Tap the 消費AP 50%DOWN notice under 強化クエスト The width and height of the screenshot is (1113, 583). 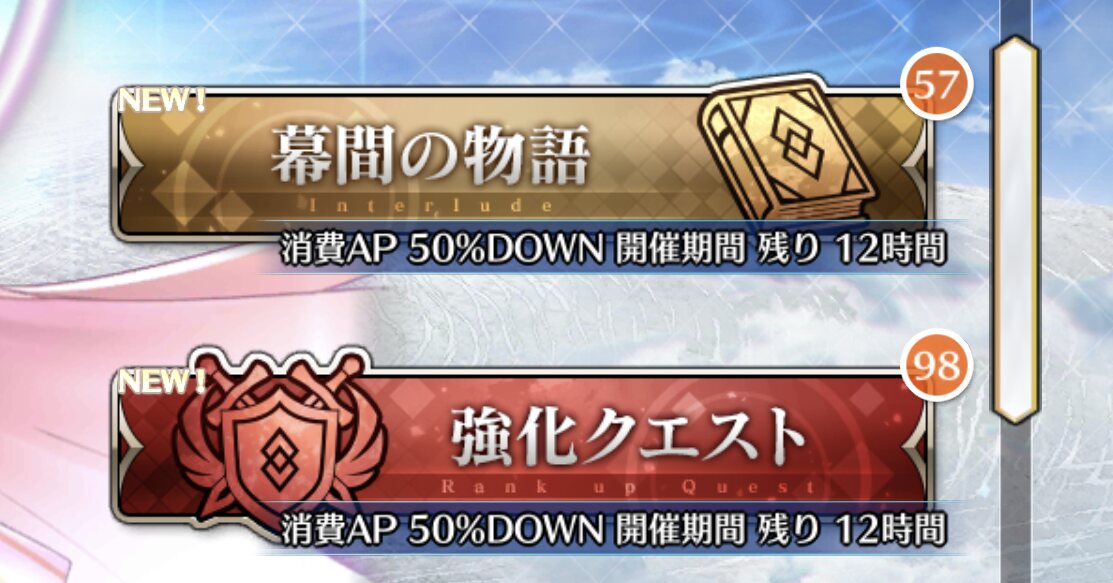pyautogui.click(x=442, y=531)
